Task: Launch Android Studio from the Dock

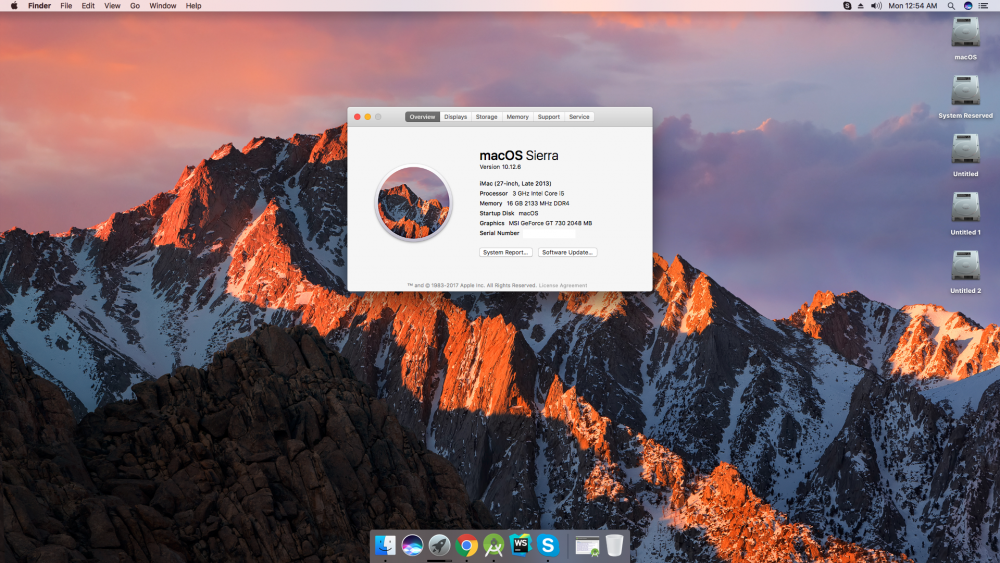Action: [493, 545]
